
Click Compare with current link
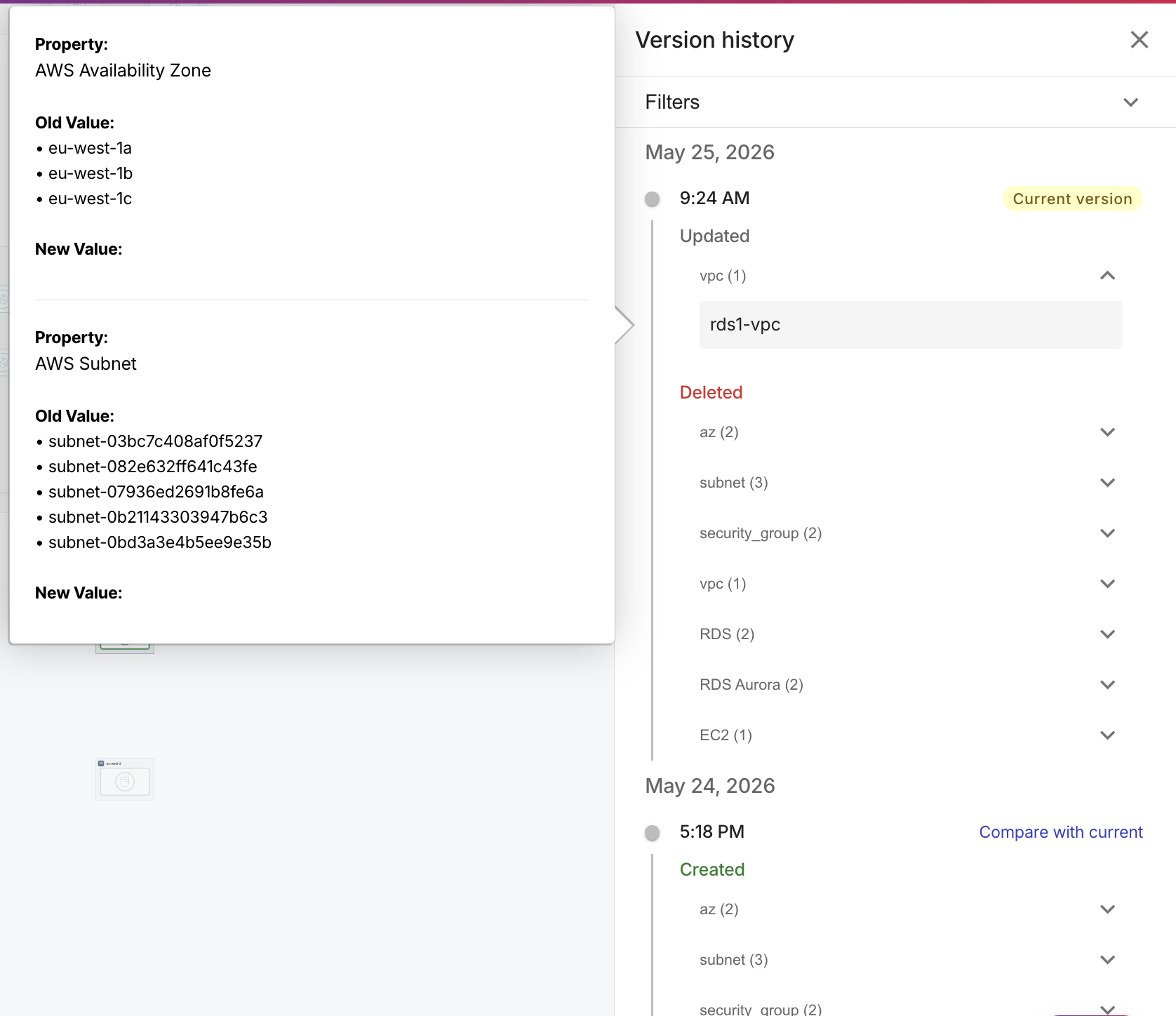[x=1061, y=832]
